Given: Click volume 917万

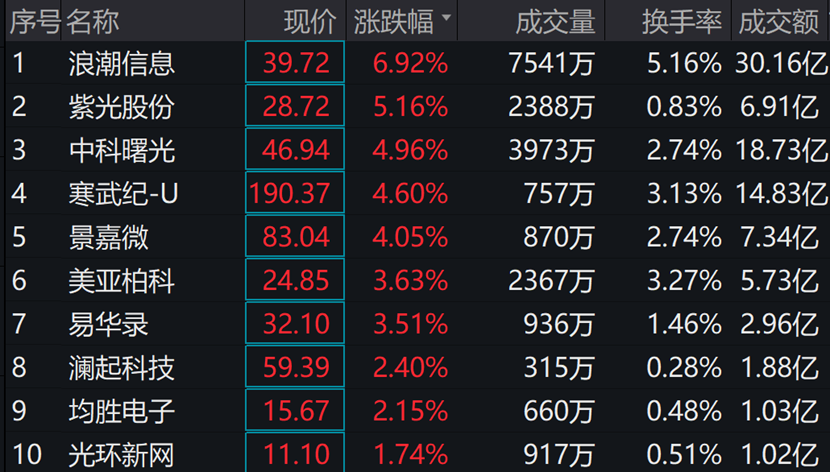Looking at the screenshot, I should click(559, 454).
